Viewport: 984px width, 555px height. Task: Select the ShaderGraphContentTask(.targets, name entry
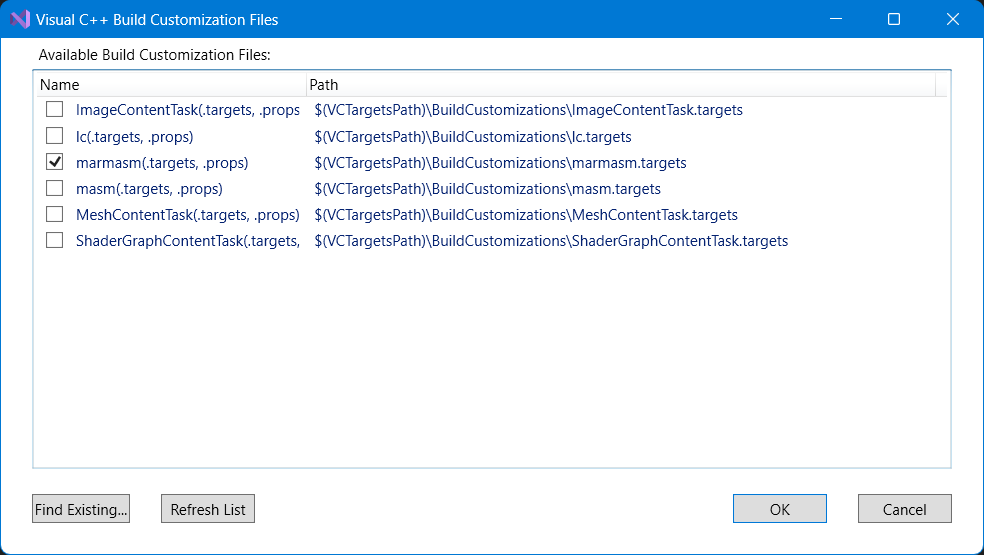[188, 241]
